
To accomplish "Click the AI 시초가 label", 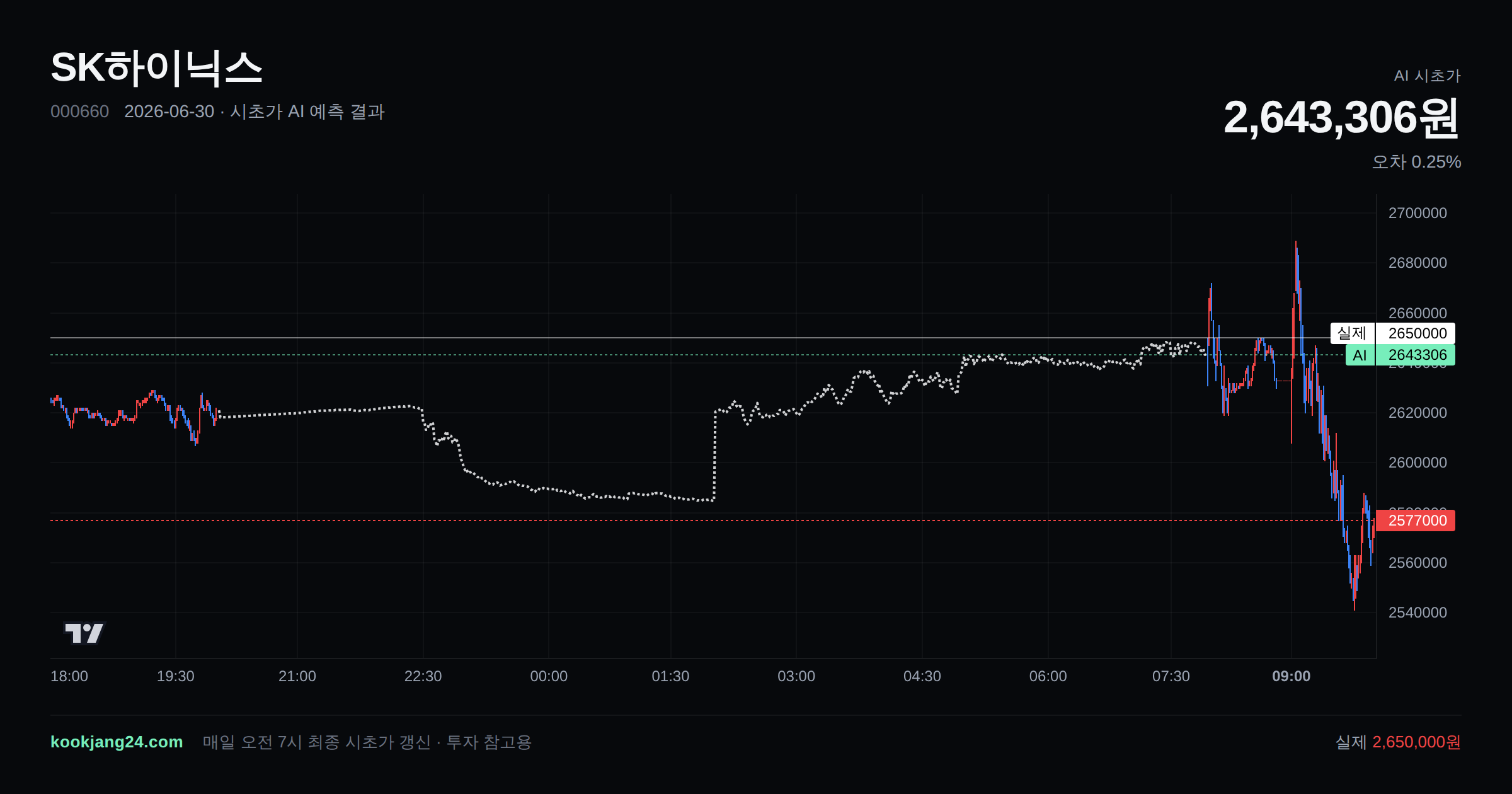I will pos(1427,76).
